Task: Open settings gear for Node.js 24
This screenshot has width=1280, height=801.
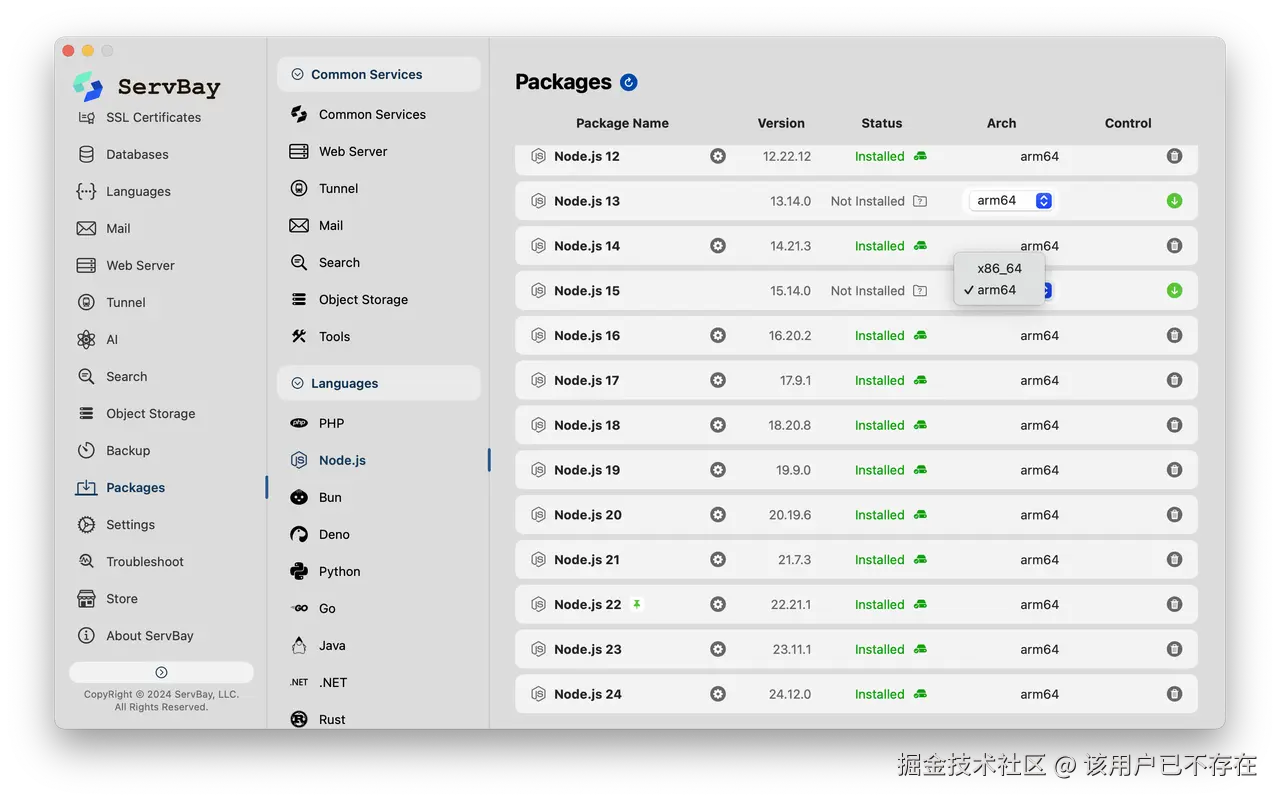Action: 718,694
